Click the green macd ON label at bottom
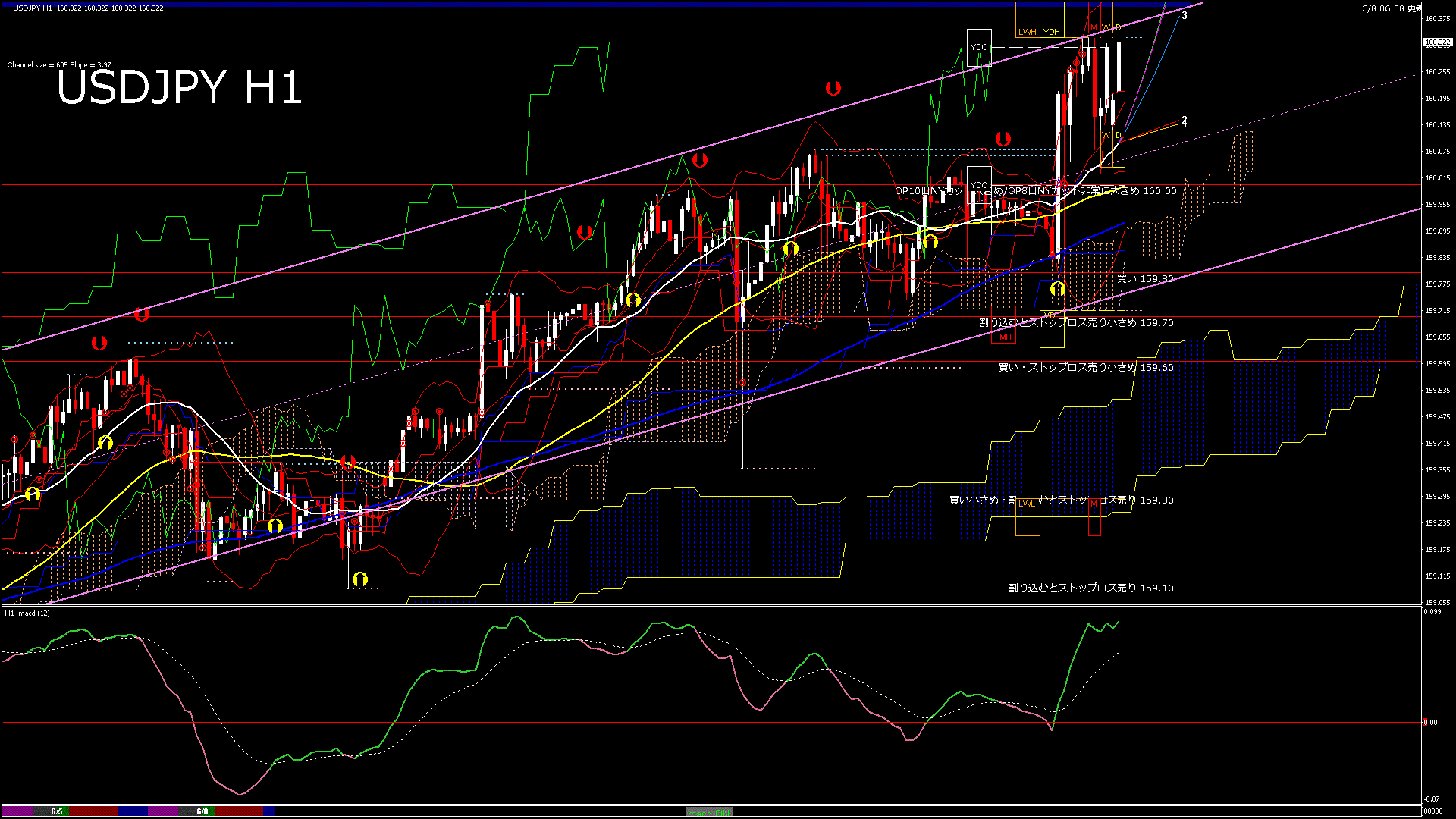 [x=709, y=812]
